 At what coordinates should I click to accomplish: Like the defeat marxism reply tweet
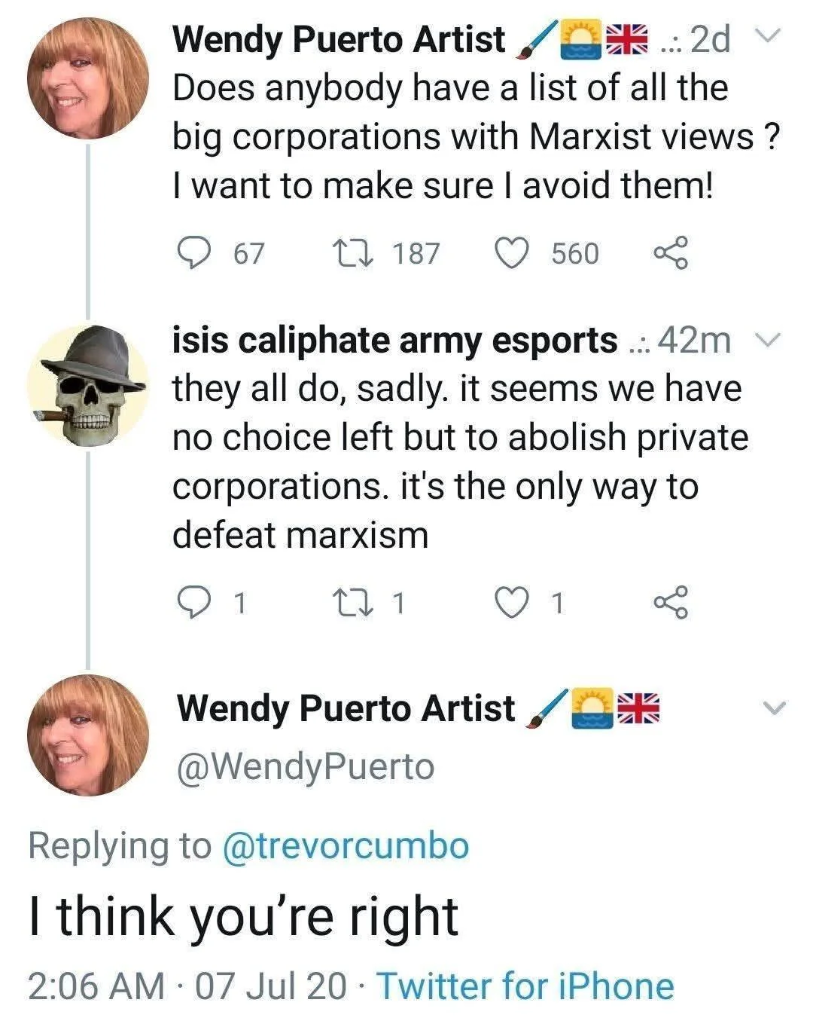(x=513, y=602)
